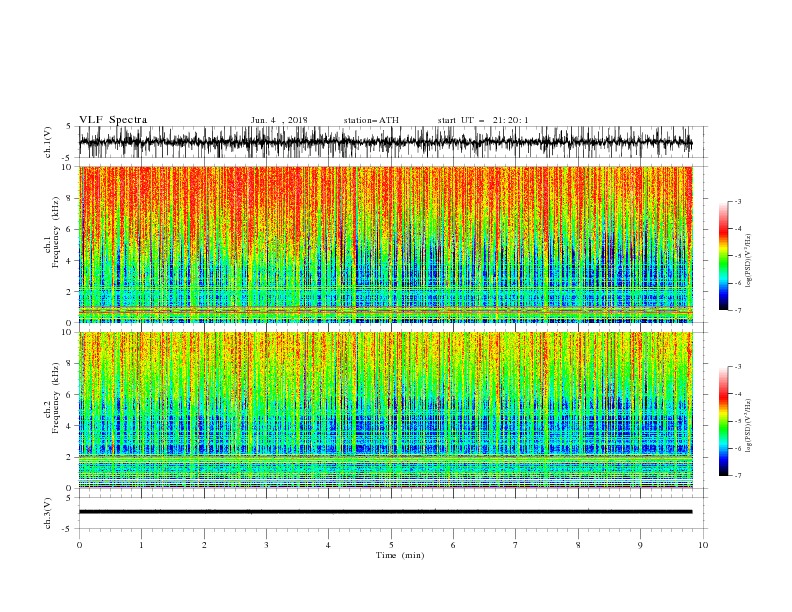Click the "-3" tick on ch.1 colorbar

coord(737,201)
